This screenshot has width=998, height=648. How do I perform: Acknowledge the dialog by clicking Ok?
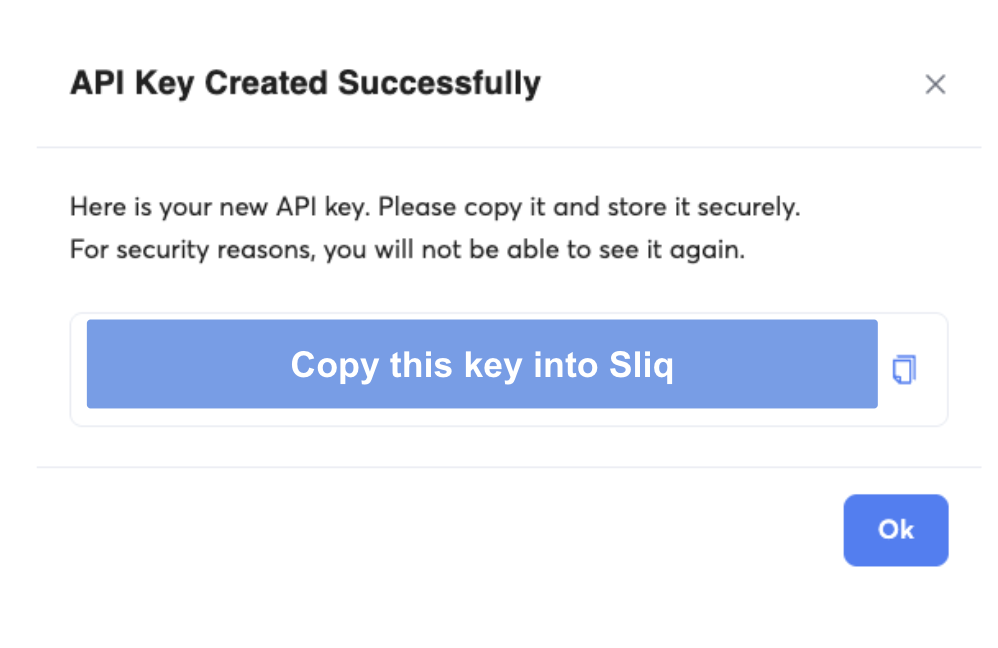895,530
